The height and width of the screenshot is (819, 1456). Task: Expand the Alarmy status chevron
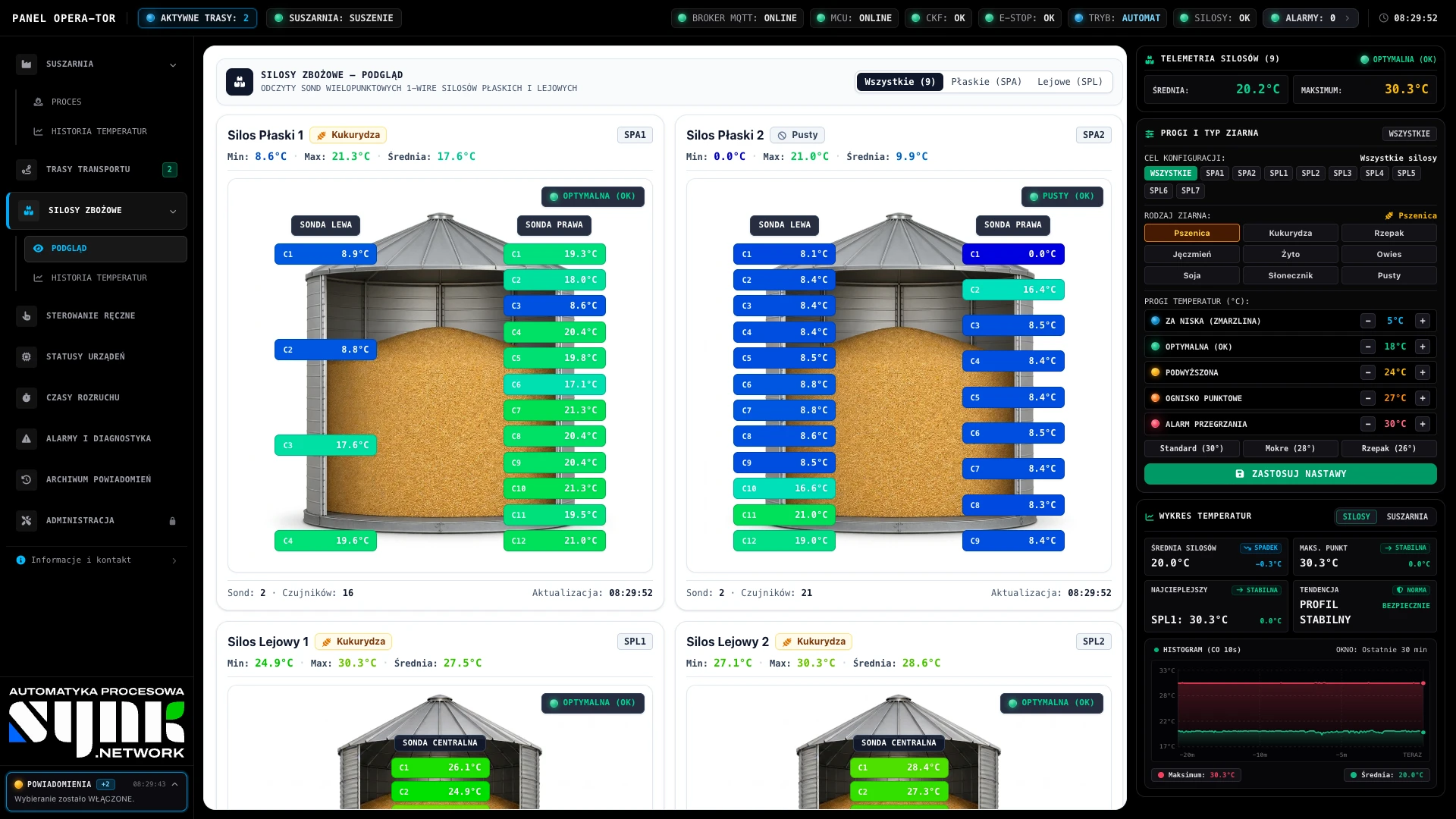1347,18
